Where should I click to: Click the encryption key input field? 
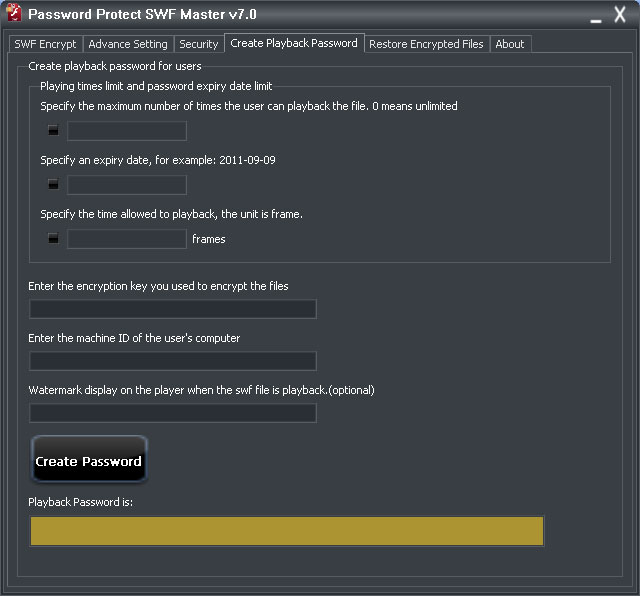tap(173, 309)
